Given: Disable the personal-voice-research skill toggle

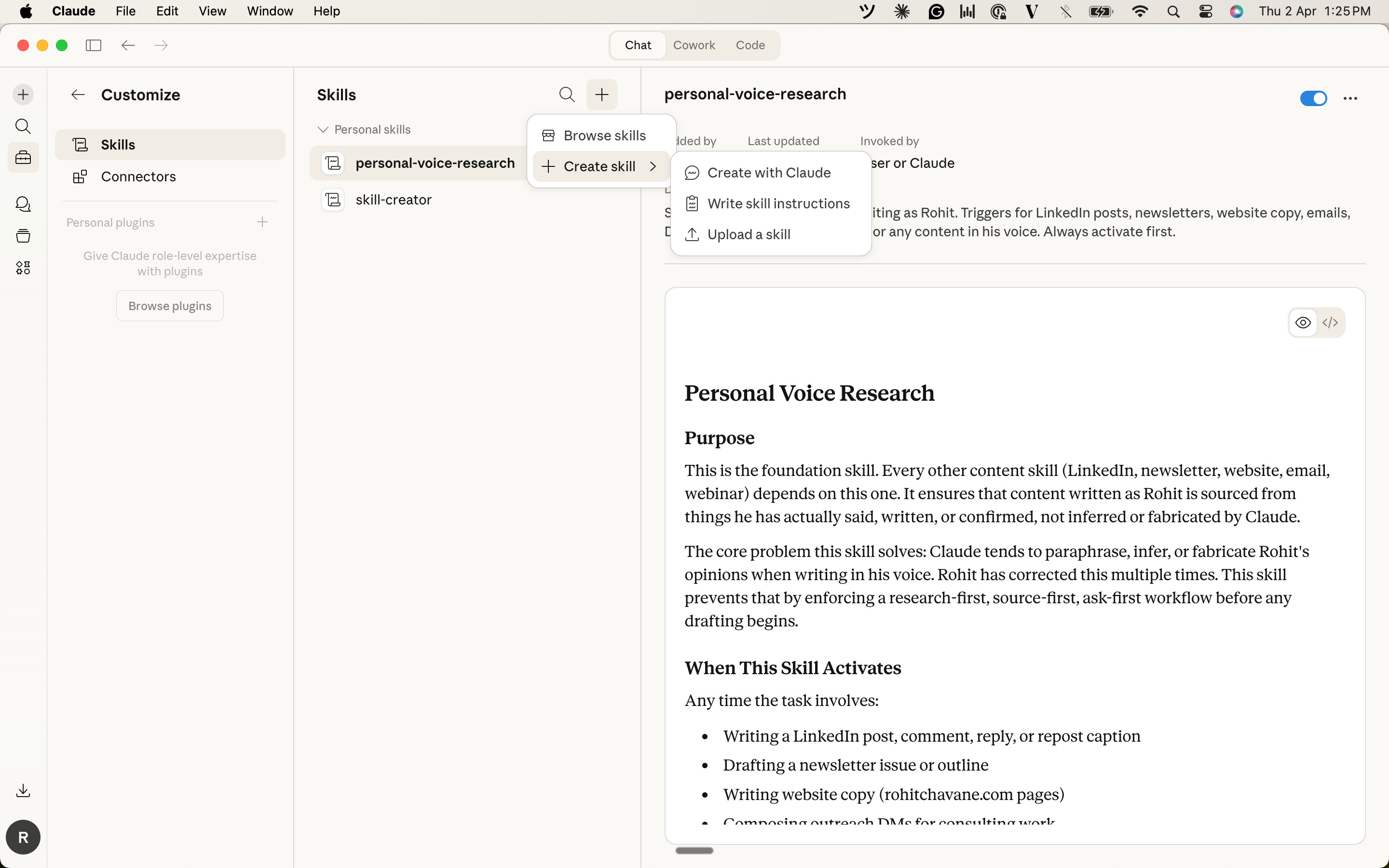Looking at the screenshot, I should (1313, 99).
